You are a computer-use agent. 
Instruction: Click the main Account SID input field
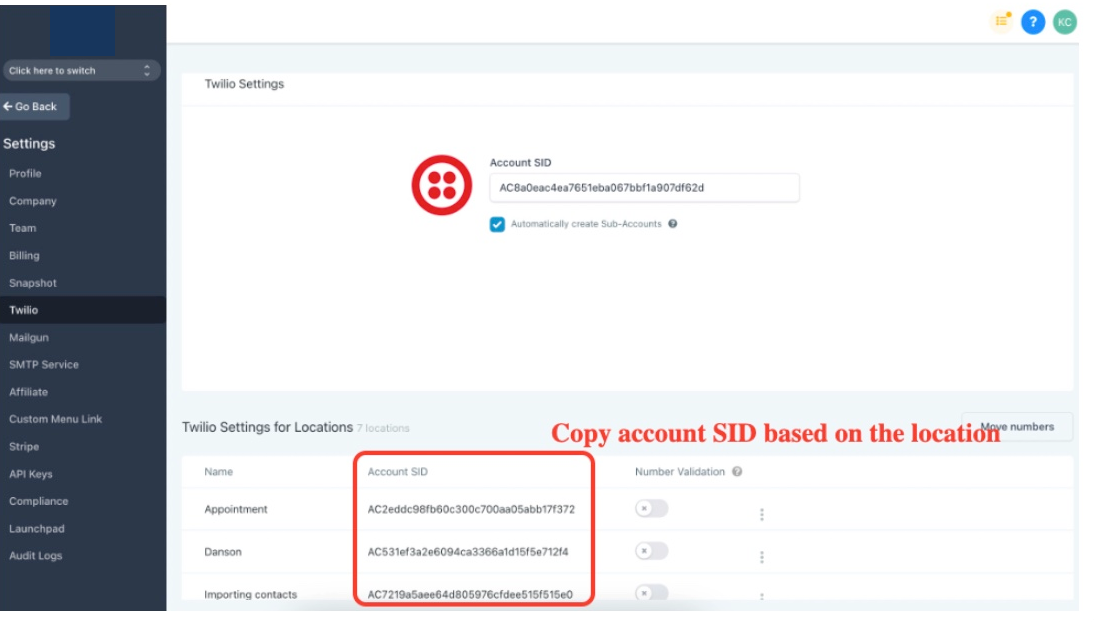(x=644, y=188)
